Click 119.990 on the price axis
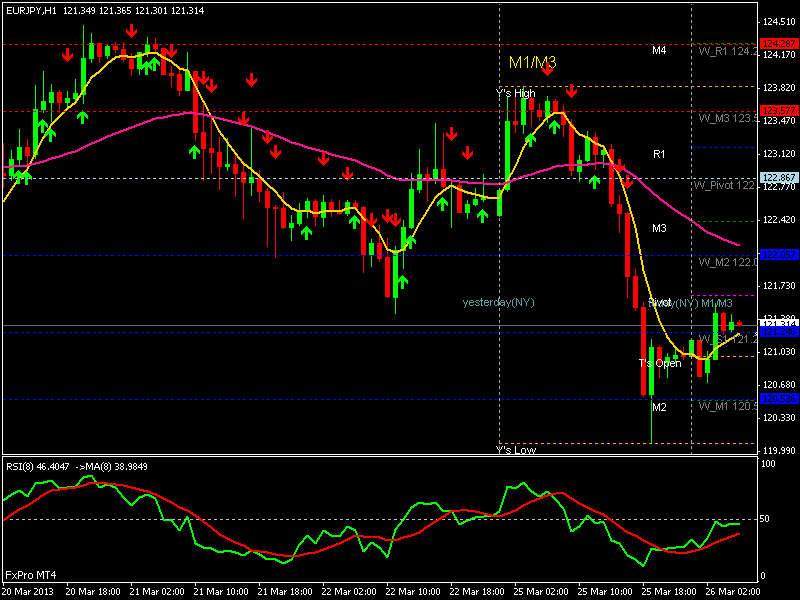 [x=779, y=451]
